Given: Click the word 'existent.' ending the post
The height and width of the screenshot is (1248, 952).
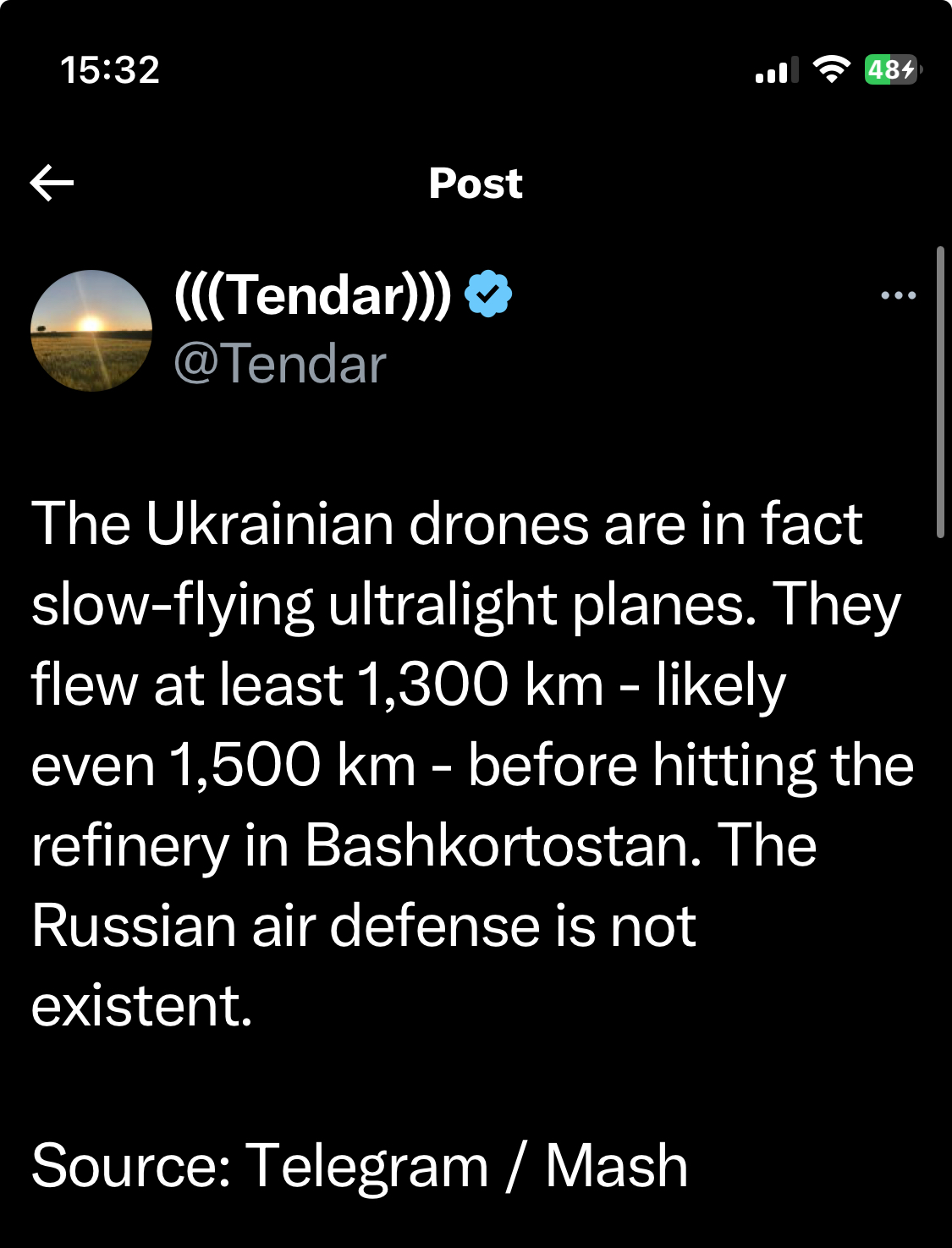Looking at the screenshot, I should 142,1006.
